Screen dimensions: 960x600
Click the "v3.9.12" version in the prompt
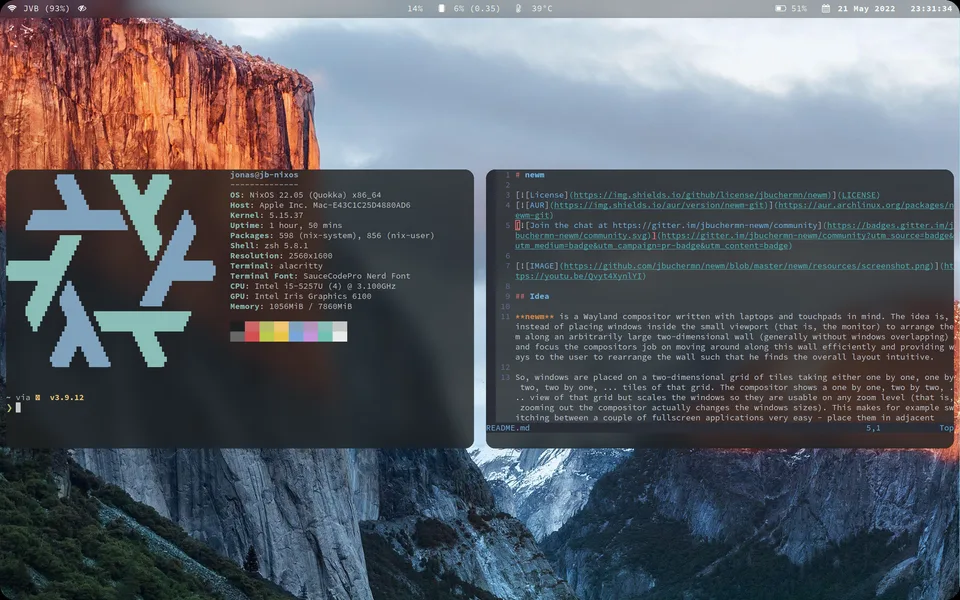point(67,397)
